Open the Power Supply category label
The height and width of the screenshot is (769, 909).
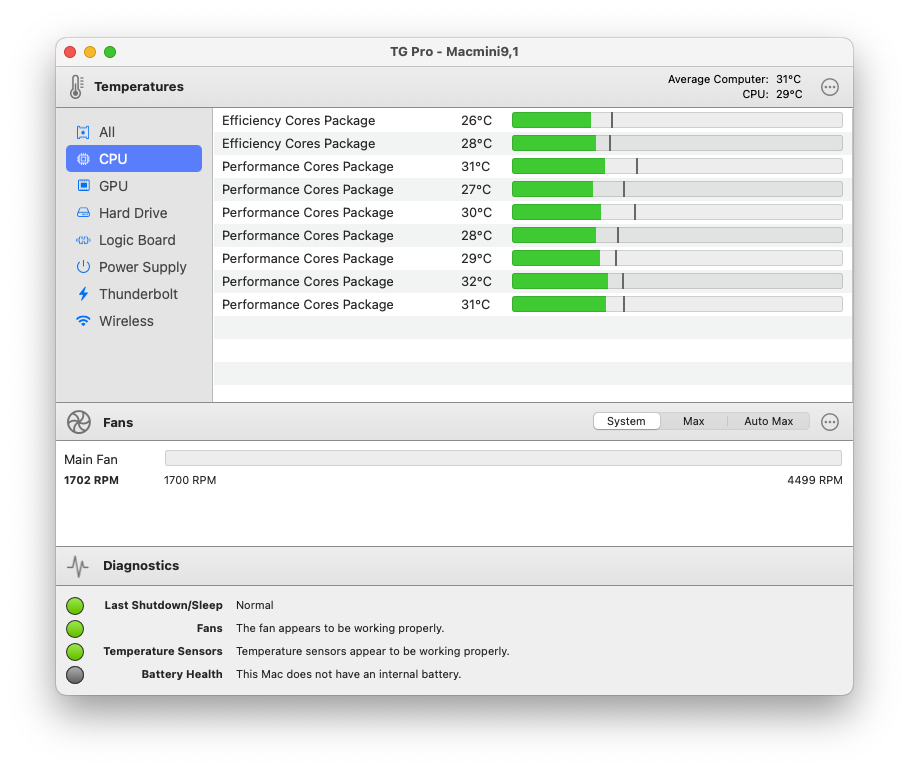pyautogui.click(x=143, y=267)
